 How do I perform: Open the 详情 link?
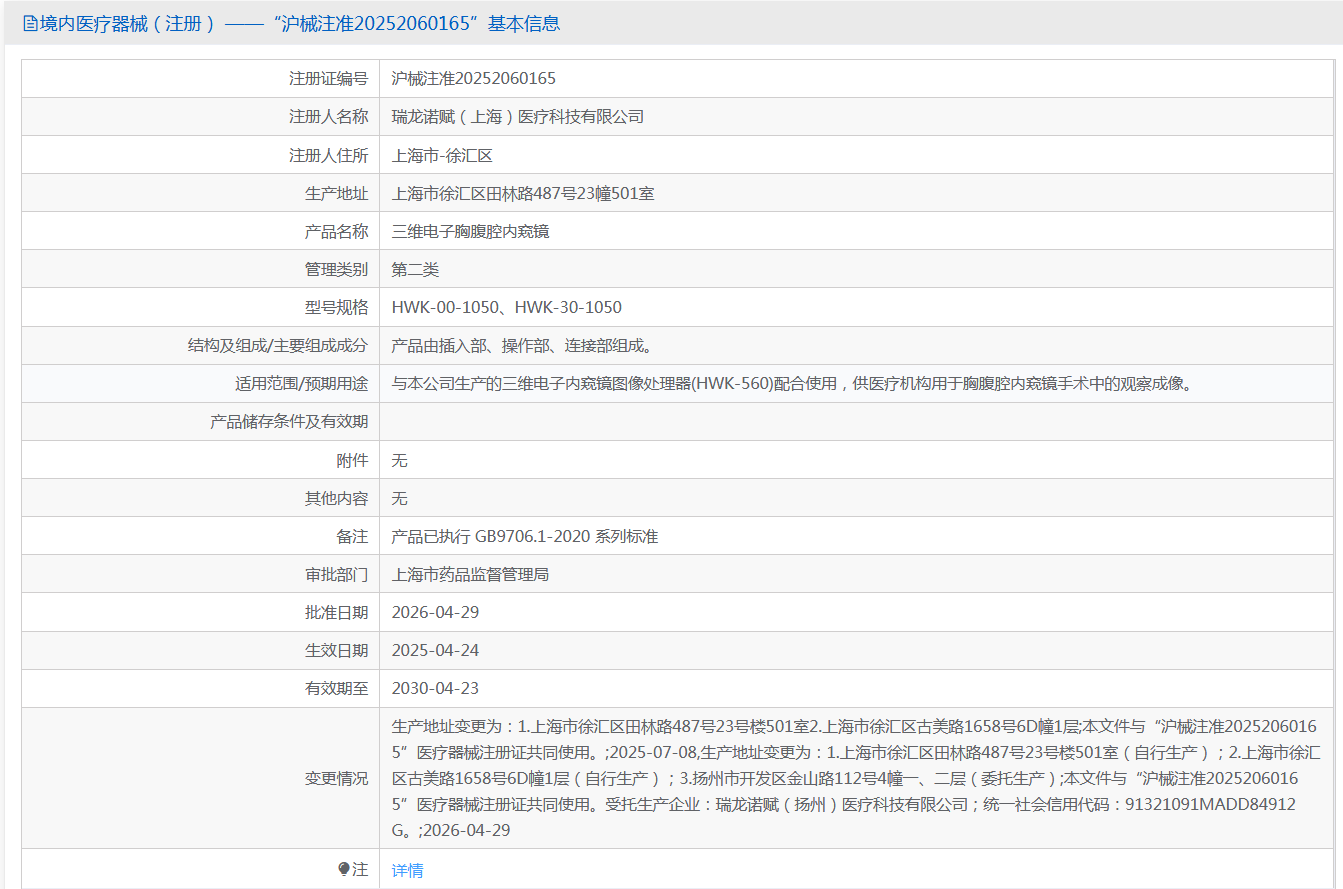pyautogui.click(x=408, y=870)
